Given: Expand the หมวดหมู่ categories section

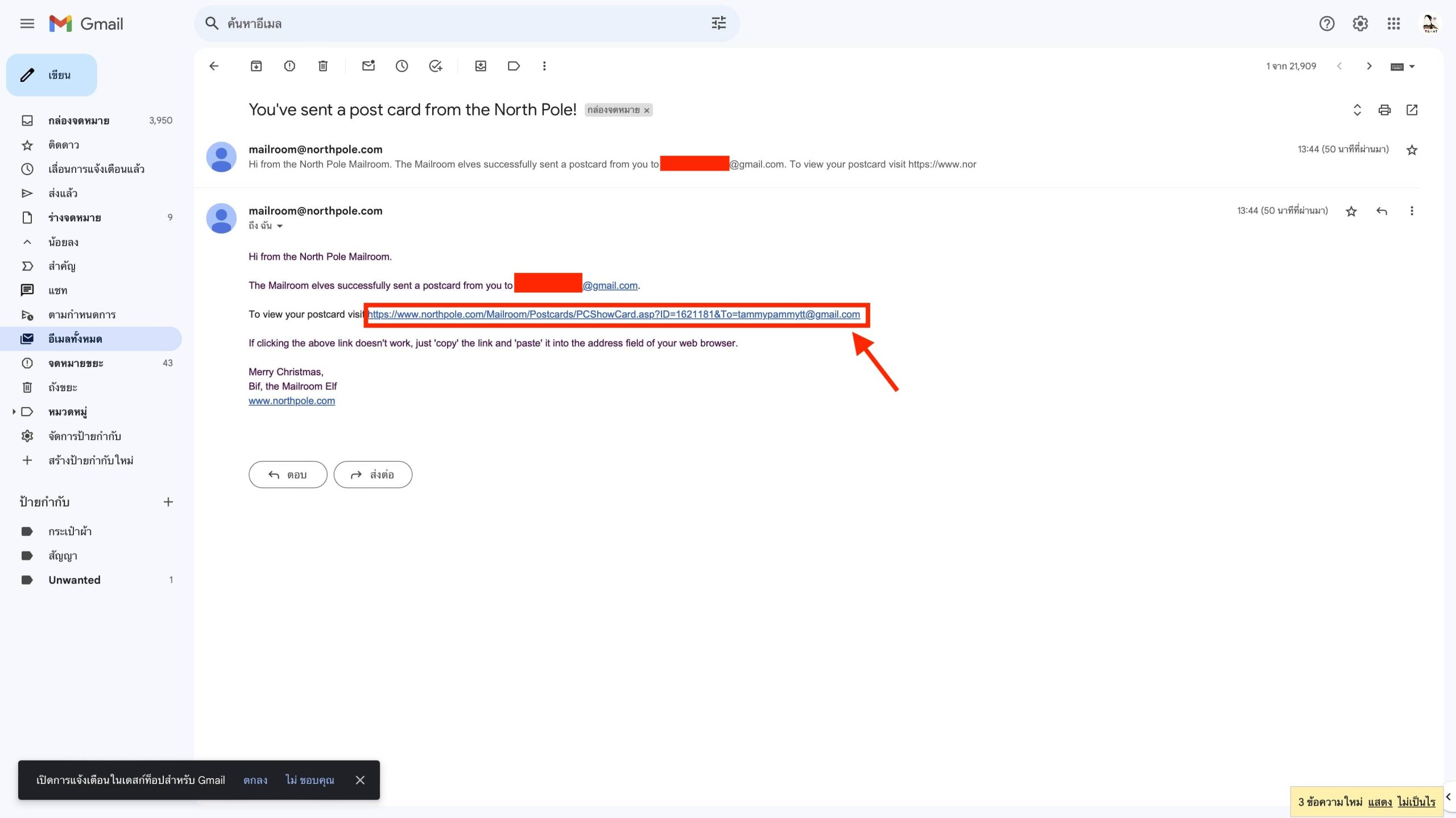Looking at the screenshot, I should point(14,412).
